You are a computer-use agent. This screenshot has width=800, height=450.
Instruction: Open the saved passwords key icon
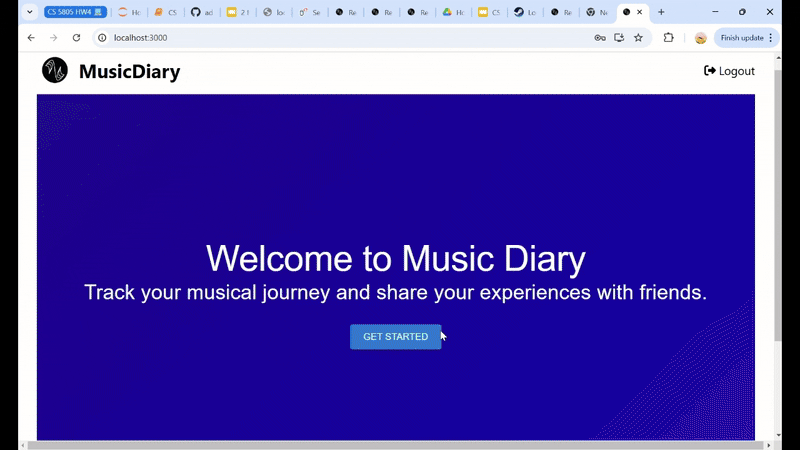coord(600,38)
